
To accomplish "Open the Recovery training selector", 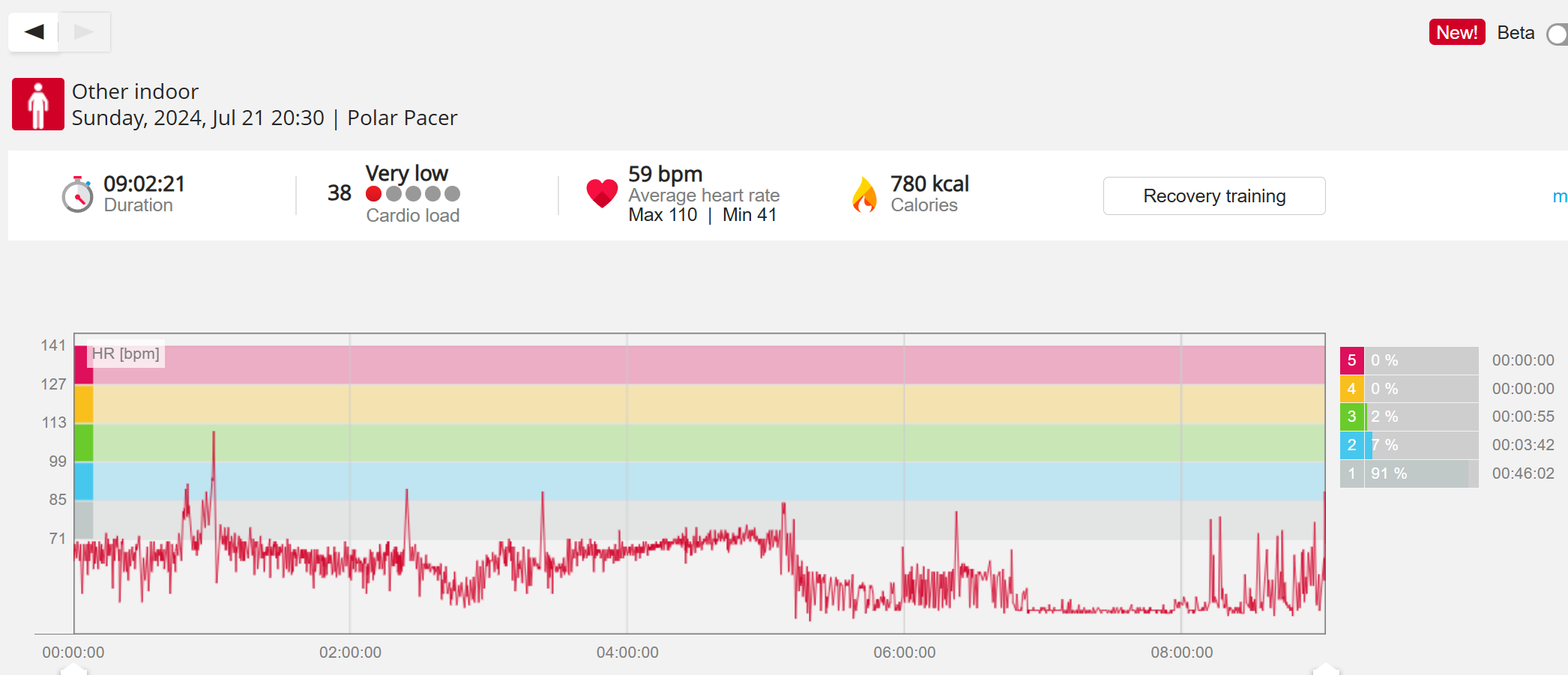I will click(1213, 196).
